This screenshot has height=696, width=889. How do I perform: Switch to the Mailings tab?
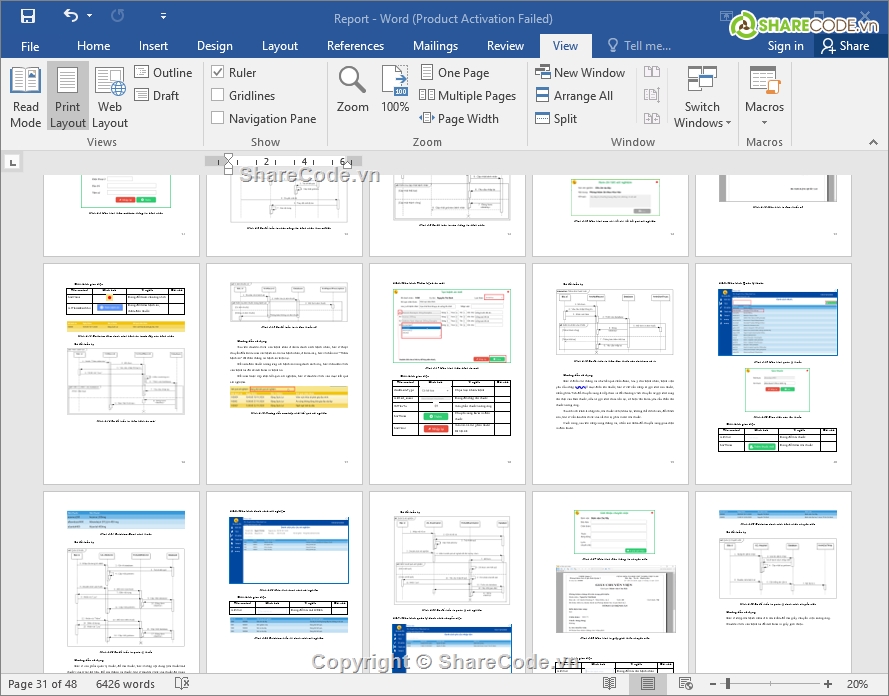435,46
